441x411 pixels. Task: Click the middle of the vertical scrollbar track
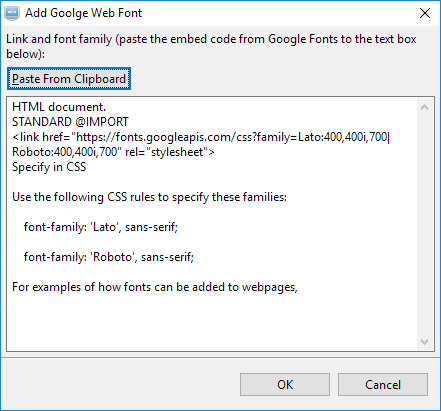424,224
